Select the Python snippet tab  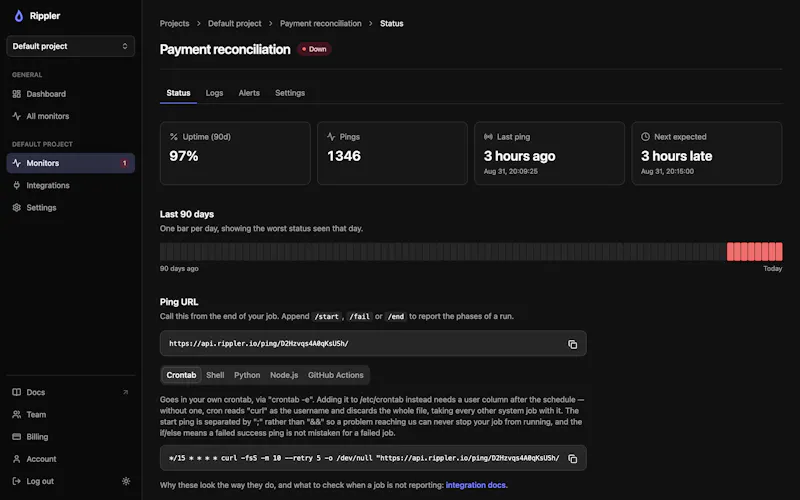pos(247,375)
